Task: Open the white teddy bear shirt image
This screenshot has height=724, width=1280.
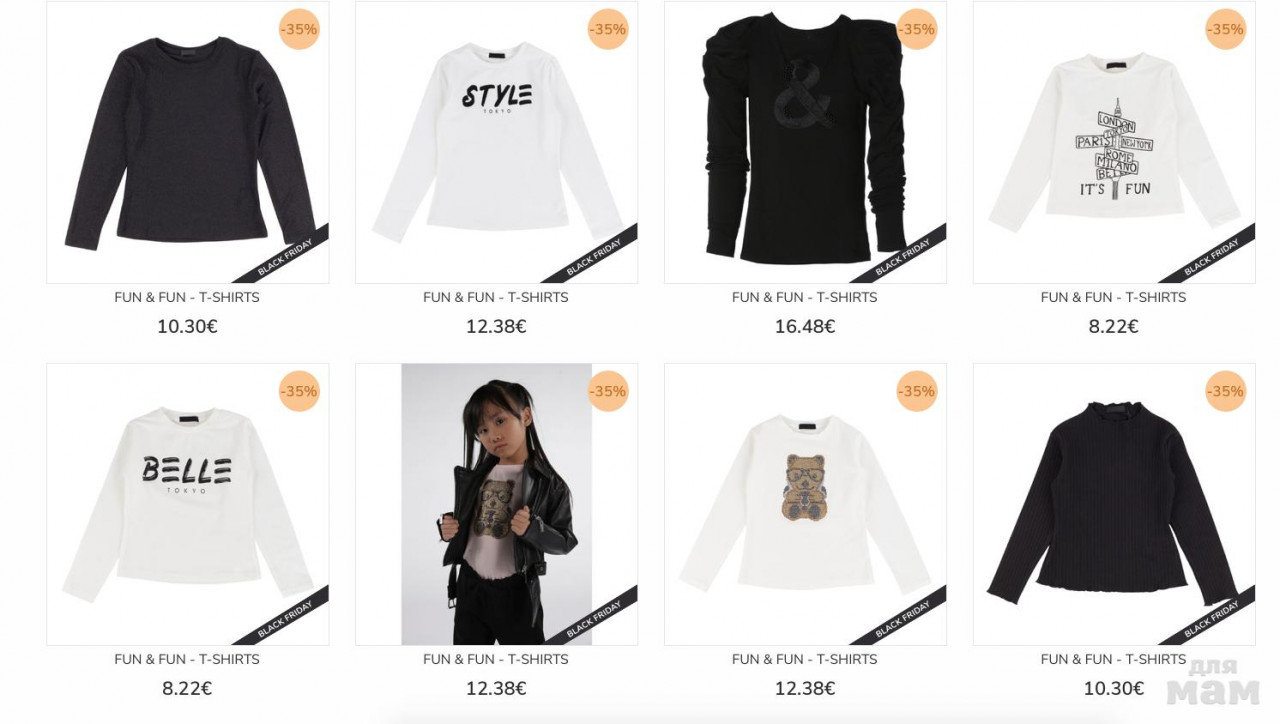Action: (x=805, y=504)
